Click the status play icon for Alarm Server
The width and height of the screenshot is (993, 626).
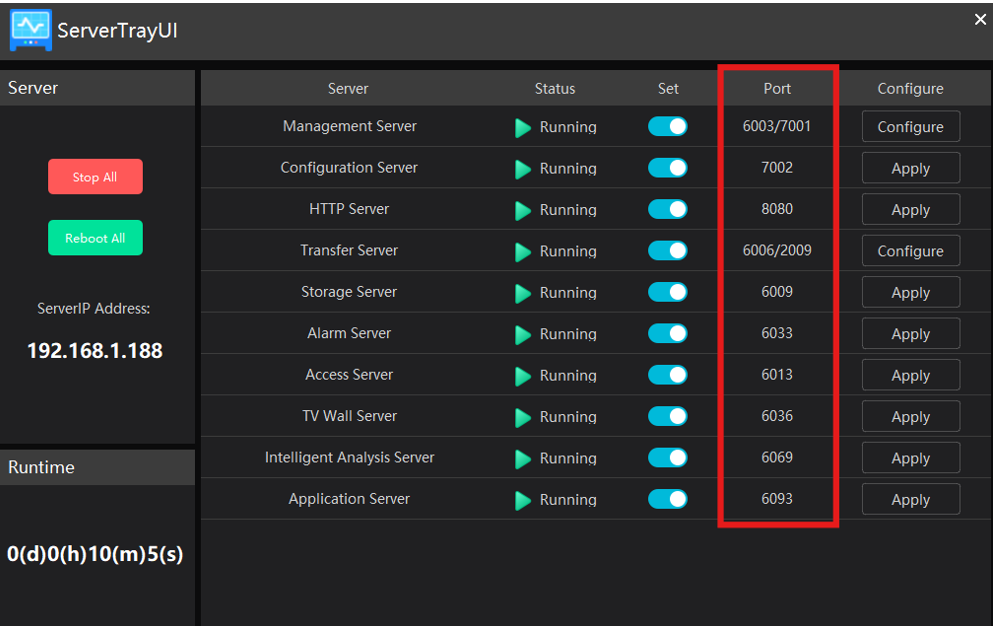[x=523, y=335]
